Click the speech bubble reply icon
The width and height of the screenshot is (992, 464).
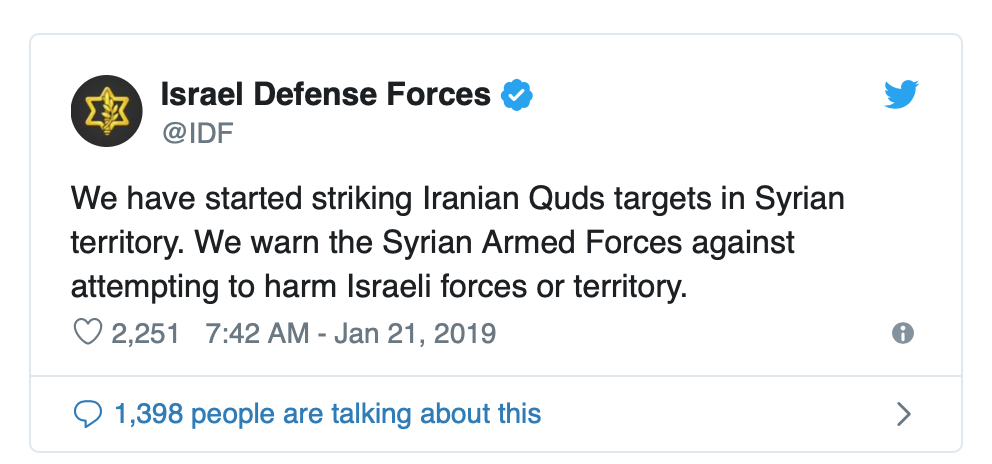[89, 413]
